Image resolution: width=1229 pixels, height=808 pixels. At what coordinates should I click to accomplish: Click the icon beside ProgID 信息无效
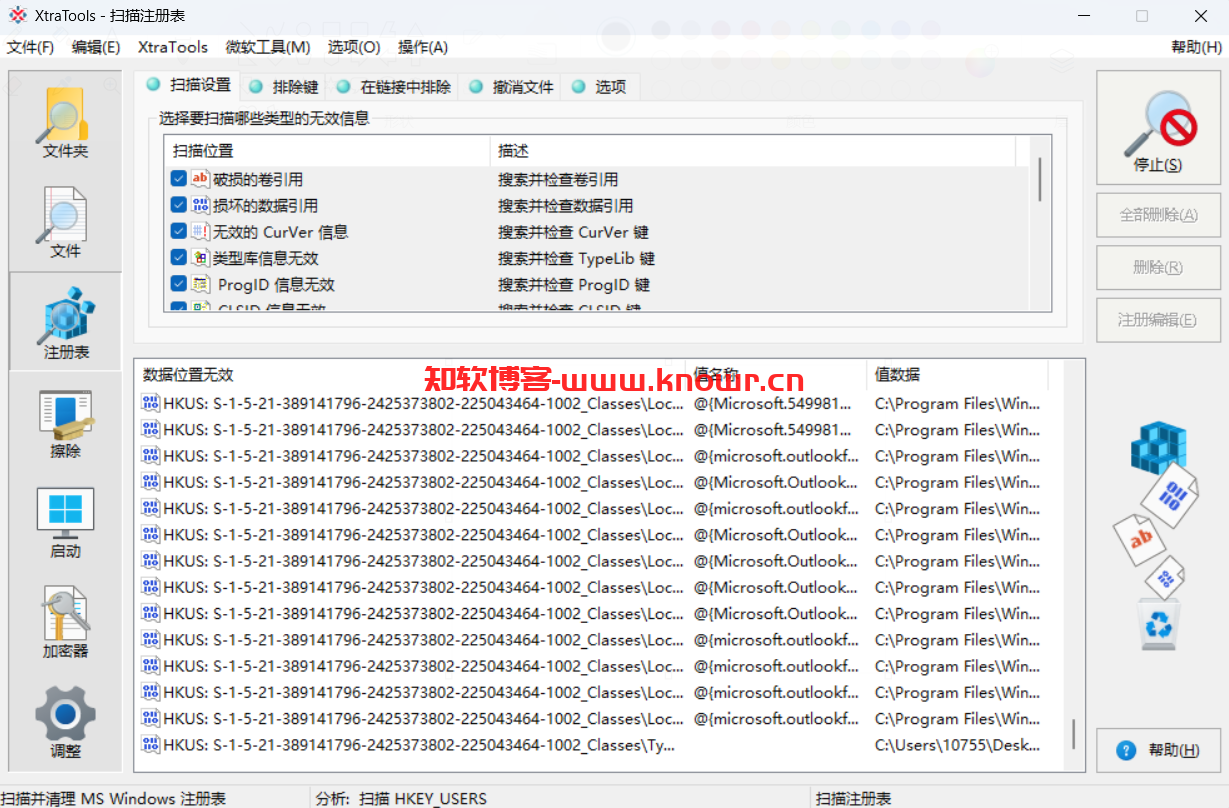tap(200, 284)
